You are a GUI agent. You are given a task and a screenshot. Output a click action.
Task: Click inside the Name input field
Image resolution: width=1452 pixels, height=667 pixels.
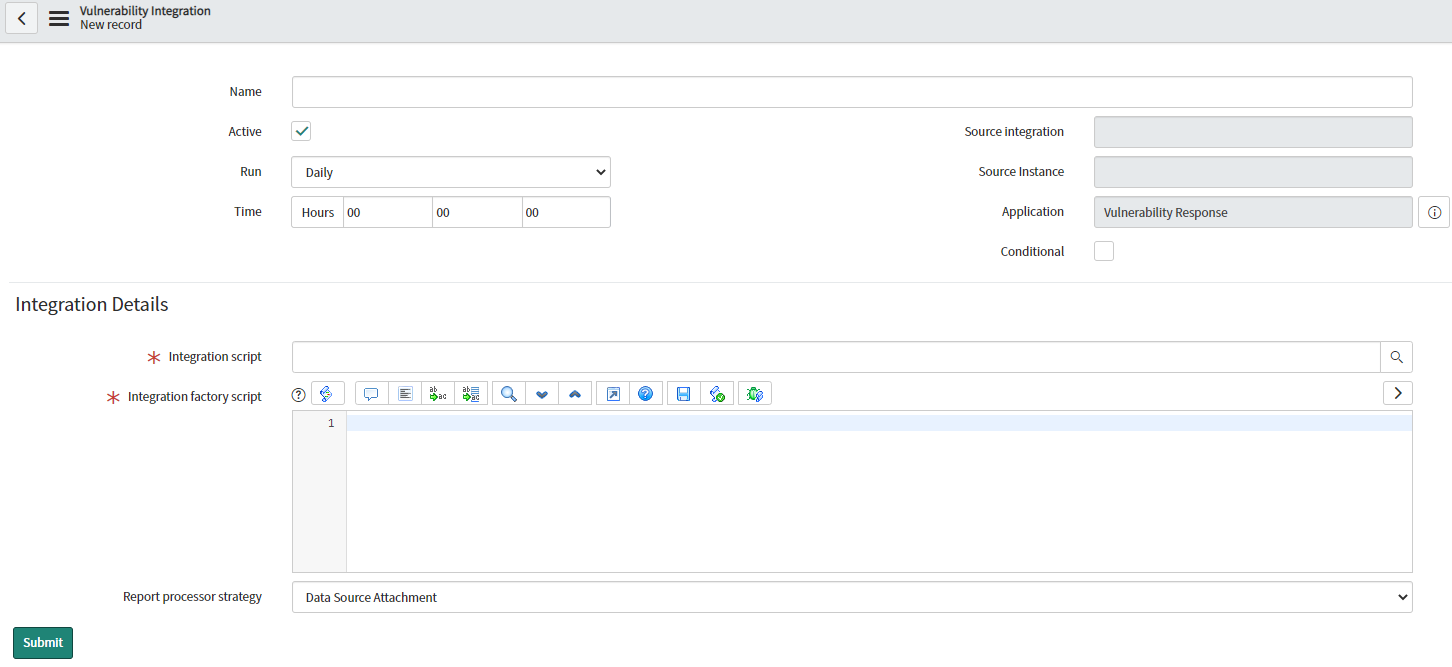coord(851,91)
